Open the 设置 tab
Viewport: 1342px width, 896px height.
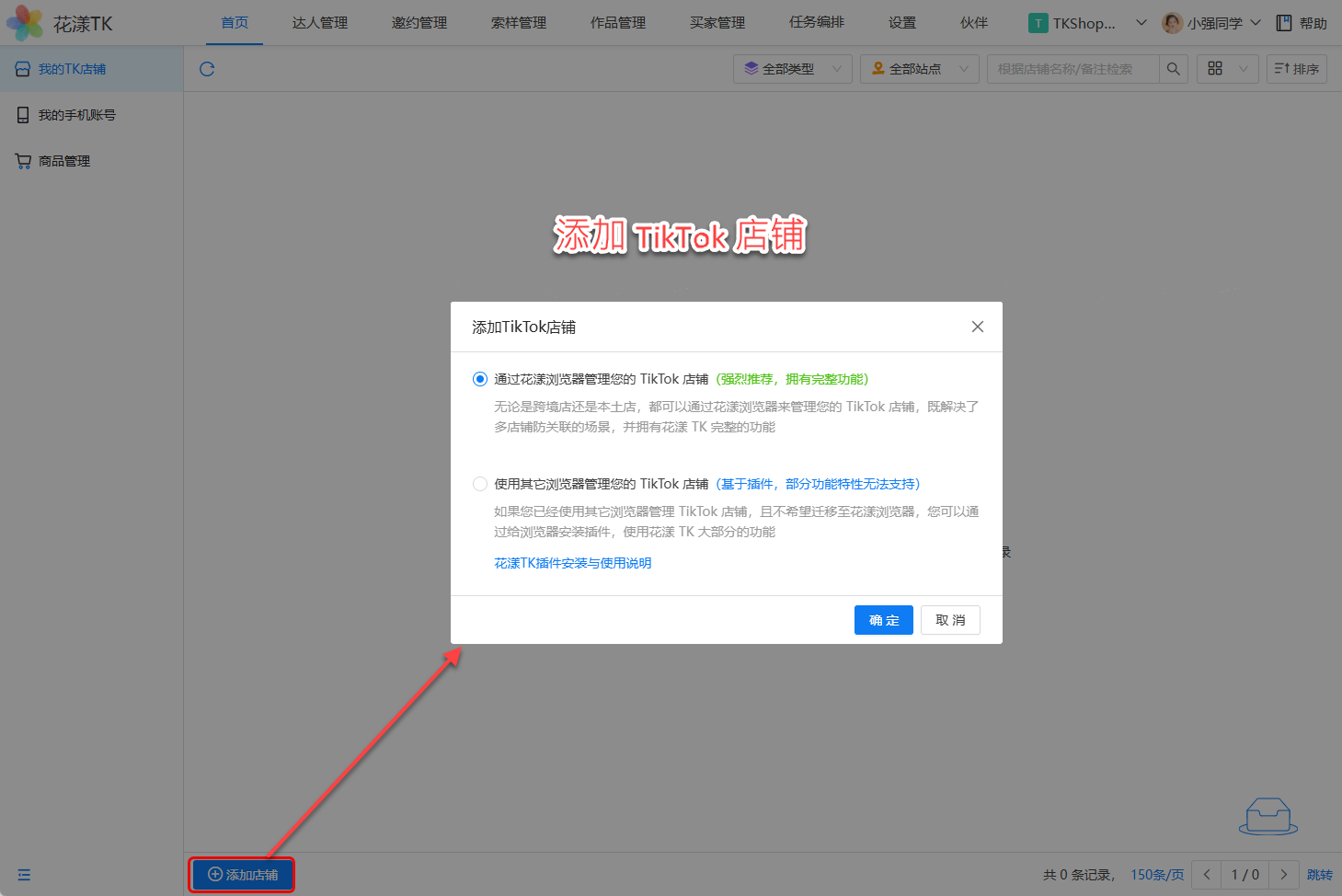pos(902,23)
